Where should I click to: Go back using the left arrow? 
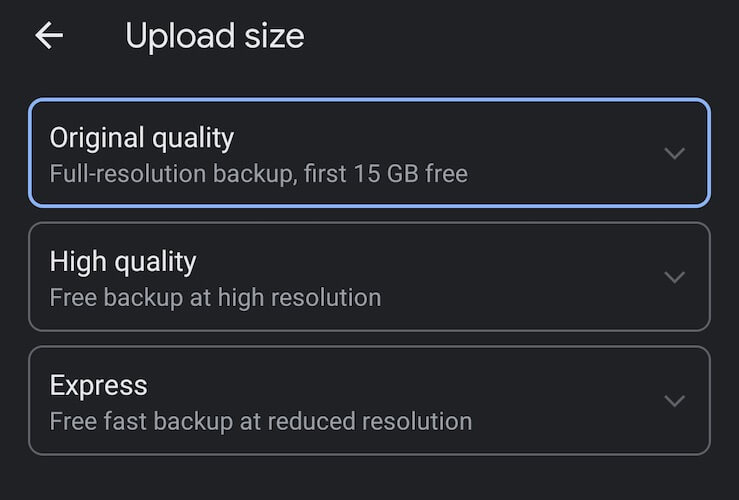pyautogui.click(x=48, y=36)
